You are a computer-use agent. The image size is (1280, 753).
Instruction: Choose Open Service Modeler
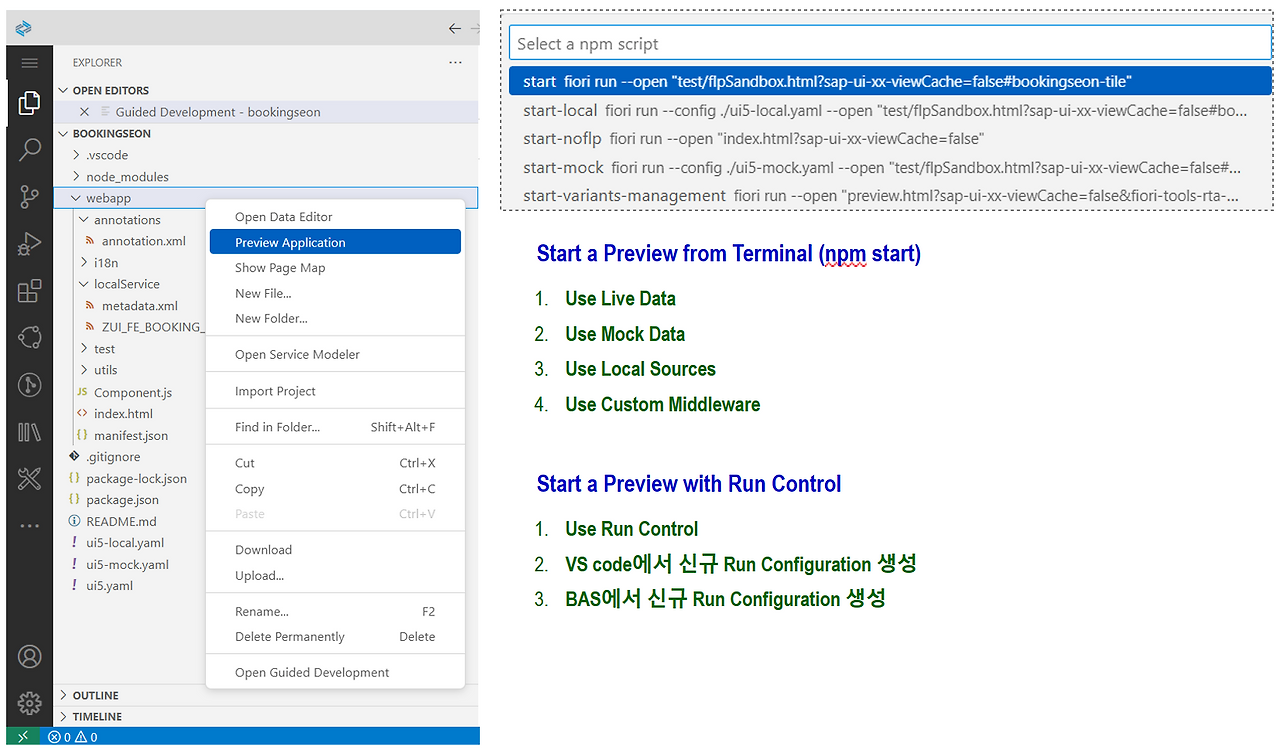click(335, 355)
